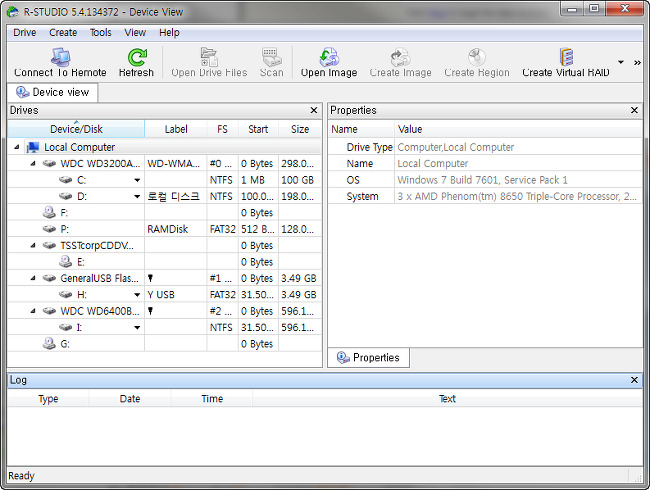
Task: Open the Drive menu
Action: 24,32
